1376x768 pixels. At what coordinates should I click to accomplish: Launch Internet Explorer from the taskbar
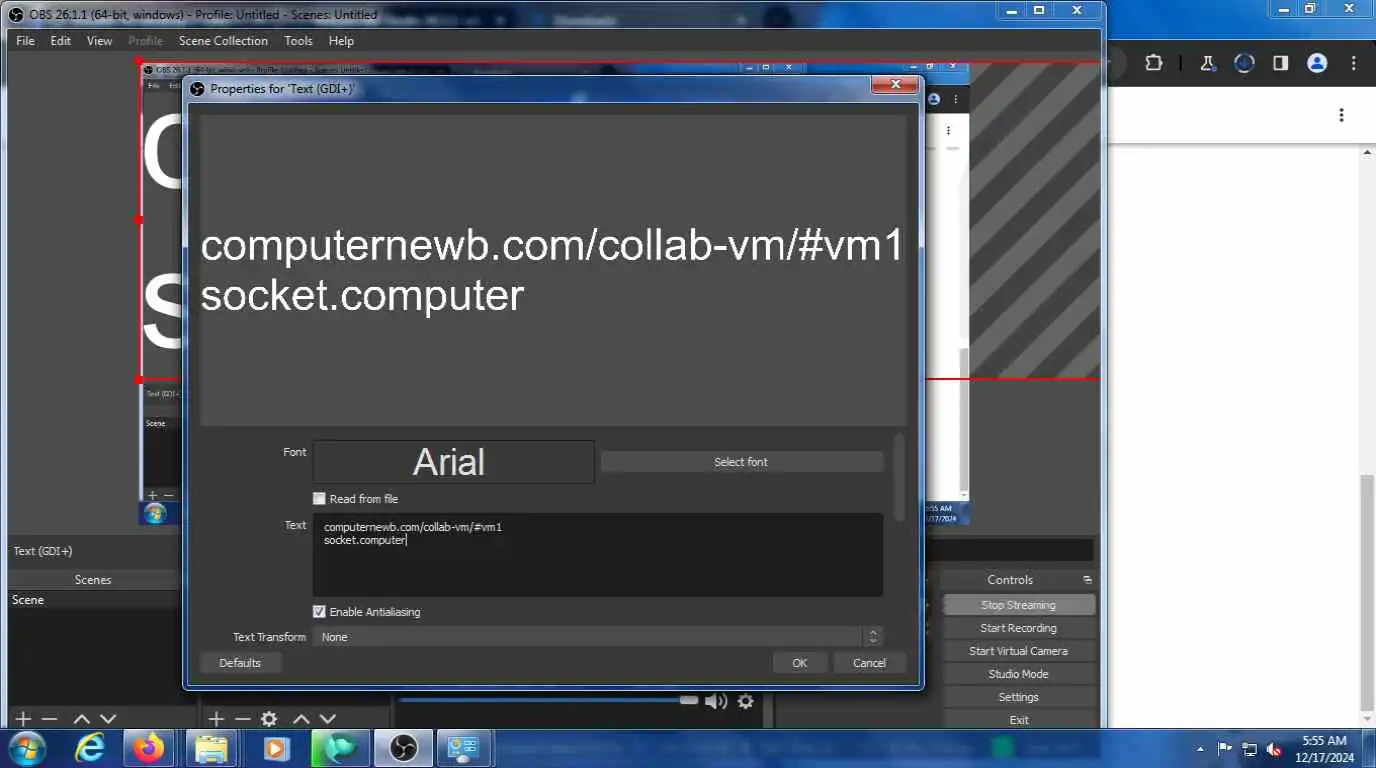click(90, 748)
